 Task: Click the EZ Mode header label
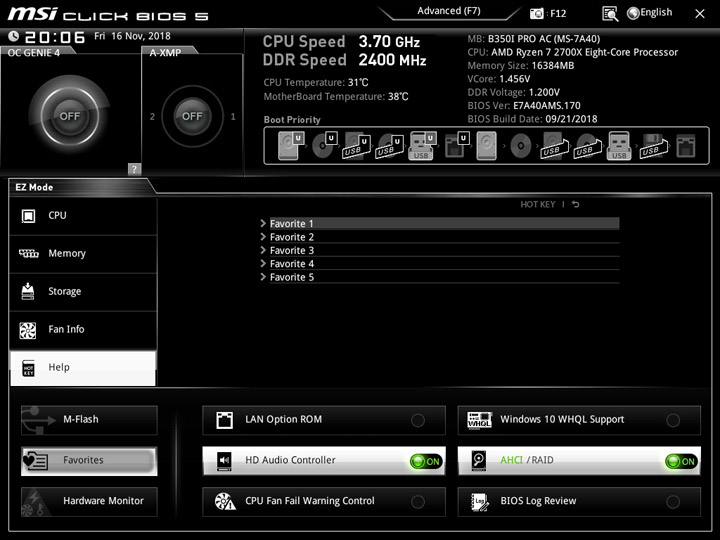pyautogui.click(x=34, y=187)
